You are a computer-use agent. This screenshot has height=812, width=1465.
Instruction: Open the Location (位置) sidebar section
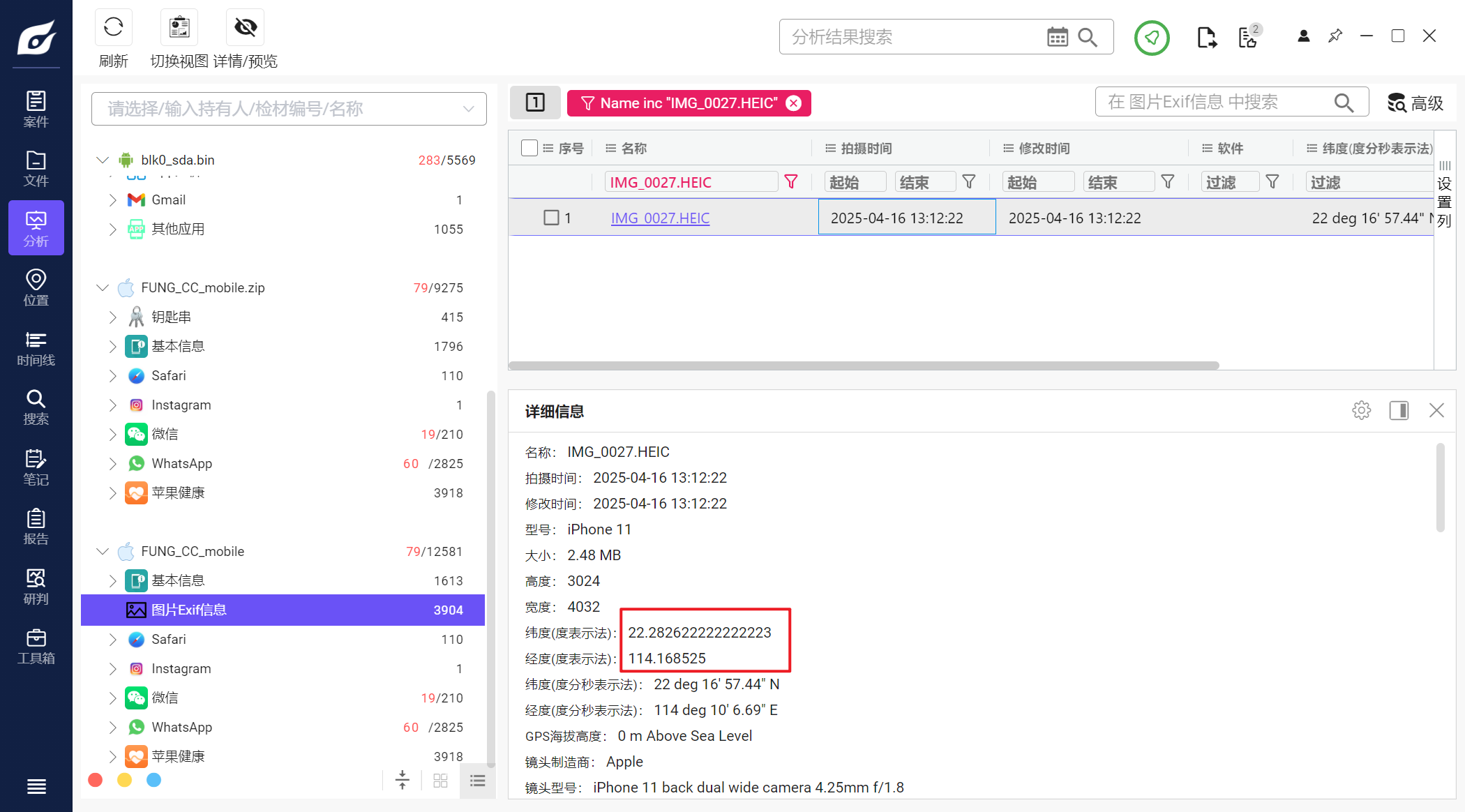36,287
